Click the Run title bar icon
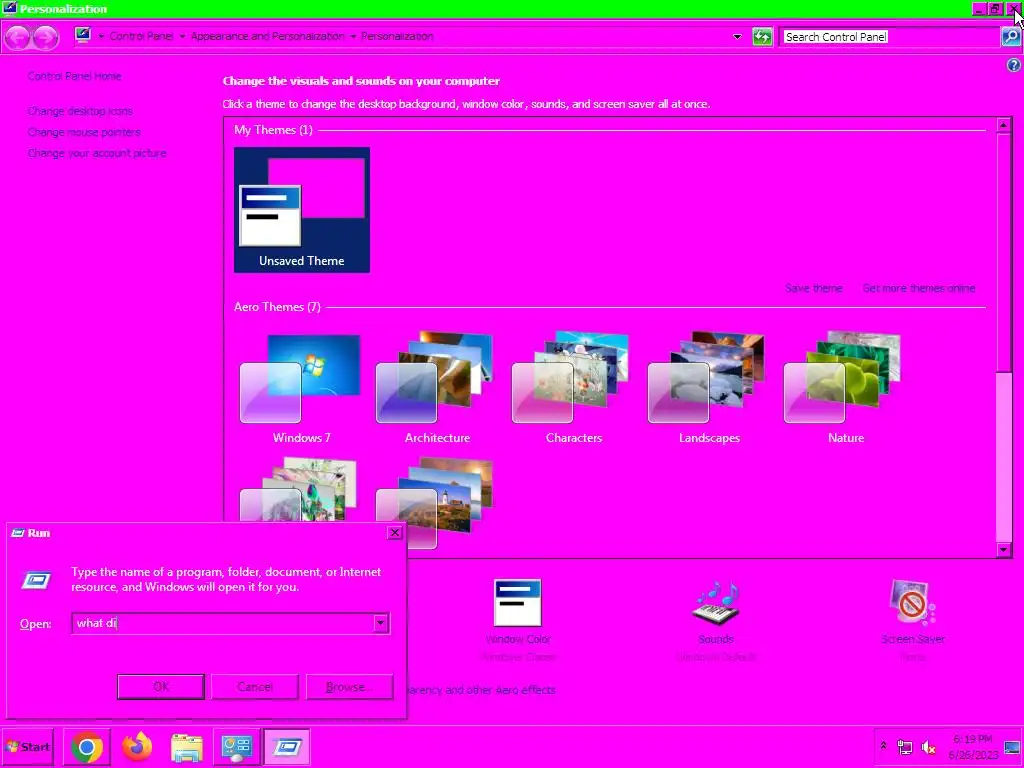Image resolution: width=1024 pixels, height=768 pixels. pos(18,533)
